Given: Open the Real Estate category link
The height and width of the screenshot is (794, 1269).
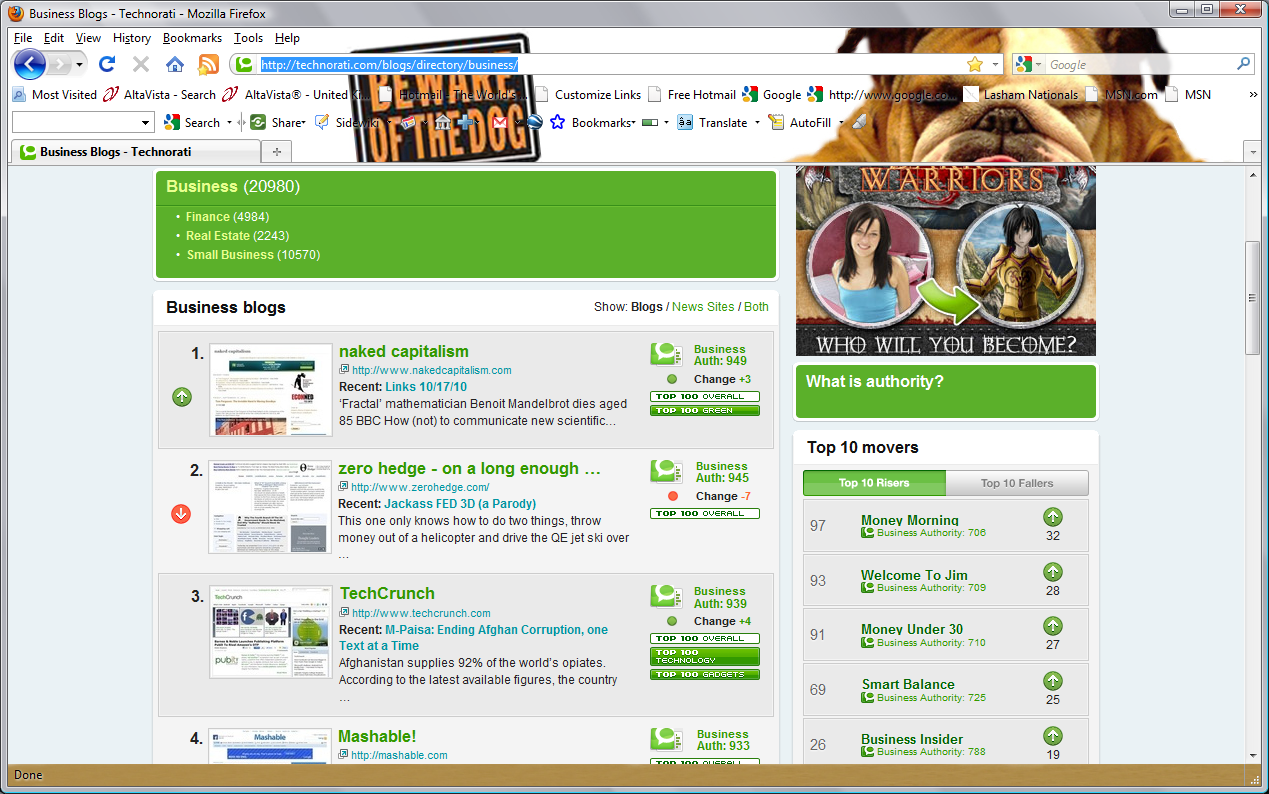Looking at the screenshot, I should point(218,236).
